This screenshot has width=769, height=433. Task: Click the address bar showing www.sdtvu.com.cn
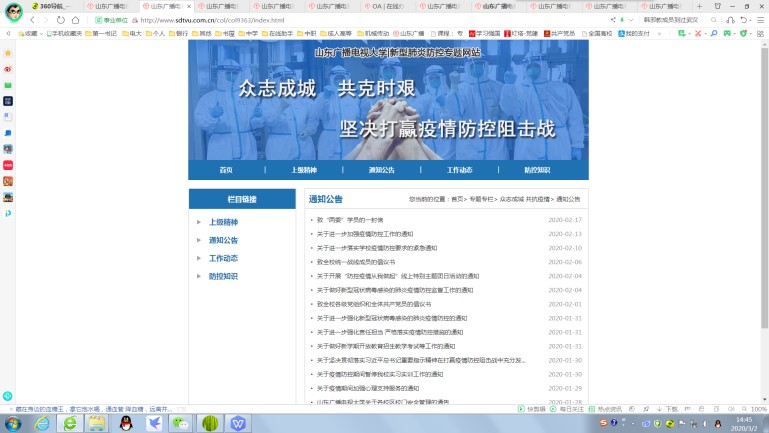tap(300, 19)
